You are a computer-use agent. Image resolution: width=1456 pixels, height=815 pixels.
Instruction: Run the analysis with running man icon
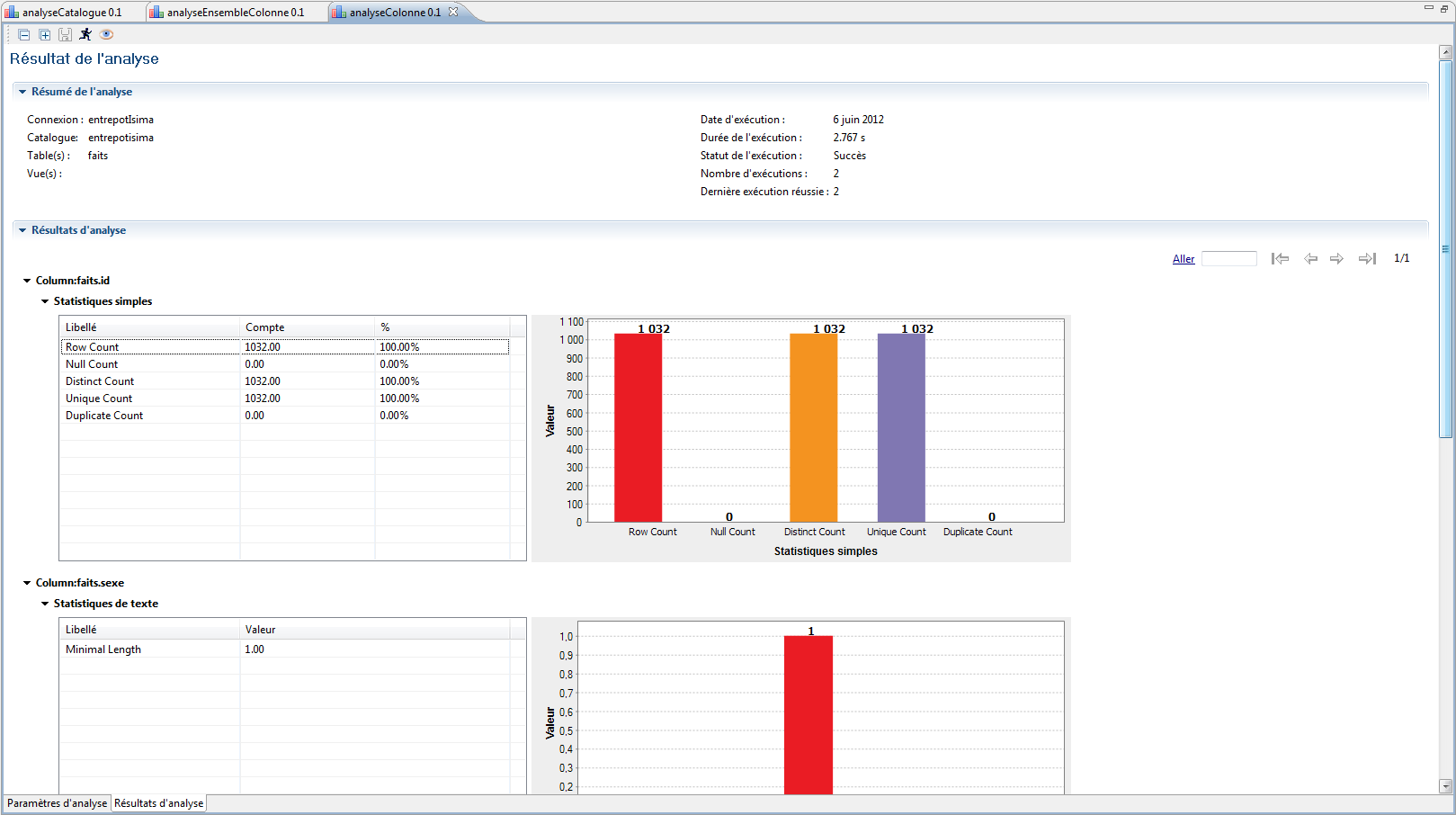pyautogui.click(x=85, y=34)
